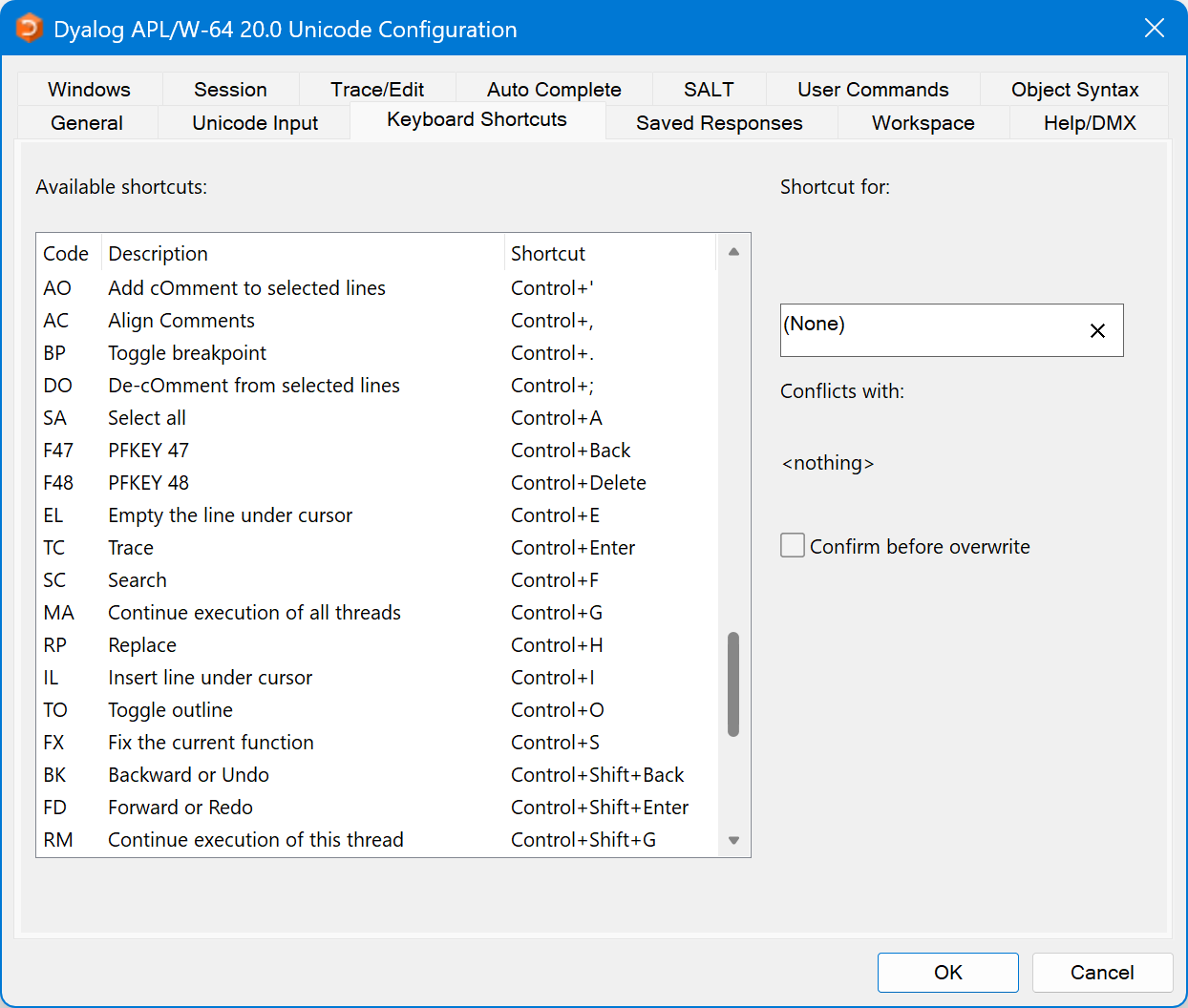Select the Toggle outline row
1188x1008 pixels.
click(x=377, y=710)
